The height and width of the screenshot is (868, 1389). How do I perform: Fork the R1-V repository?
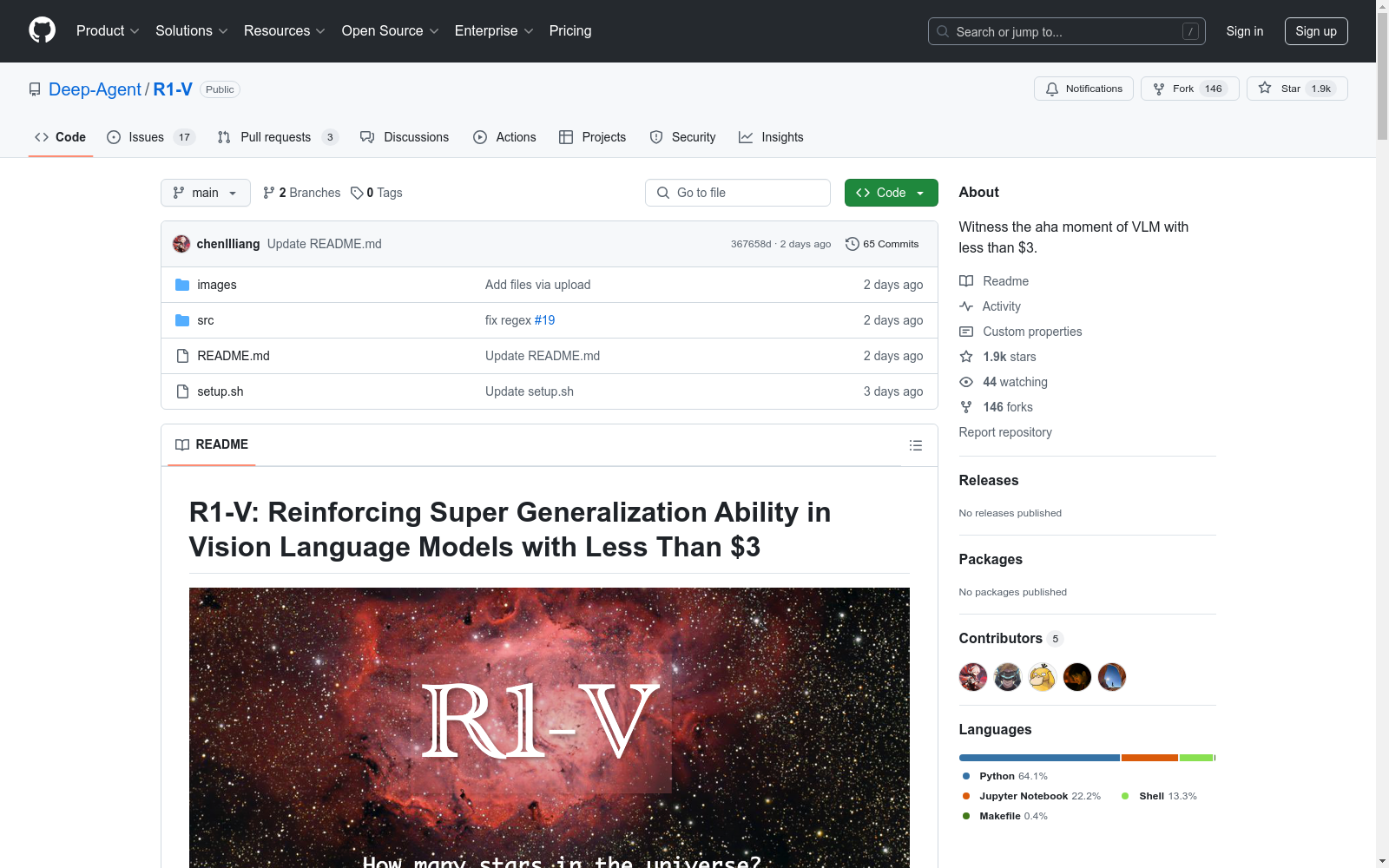pyautogui.click(x=1190, y=89)
